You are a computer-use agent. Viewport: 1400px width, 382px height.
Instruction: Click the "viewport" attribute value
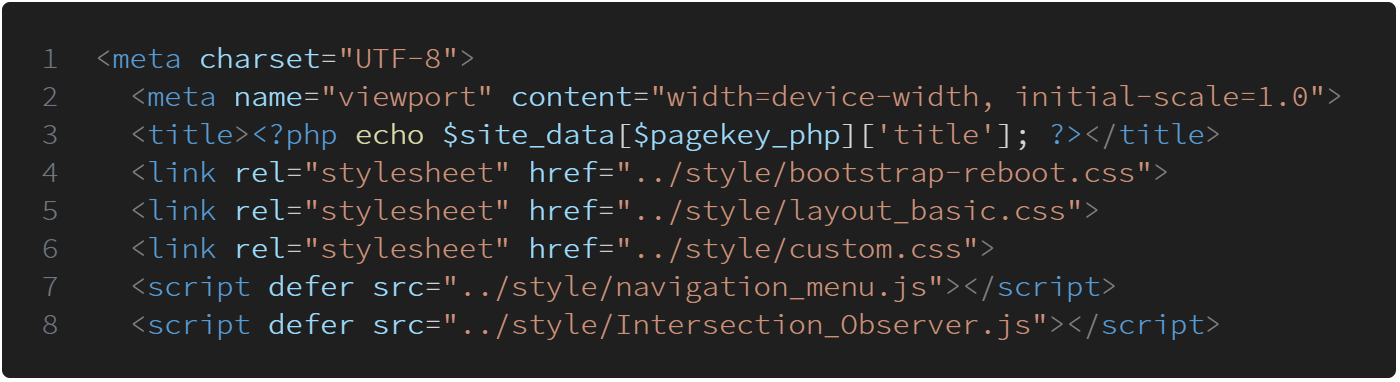(x=408, y=98)
